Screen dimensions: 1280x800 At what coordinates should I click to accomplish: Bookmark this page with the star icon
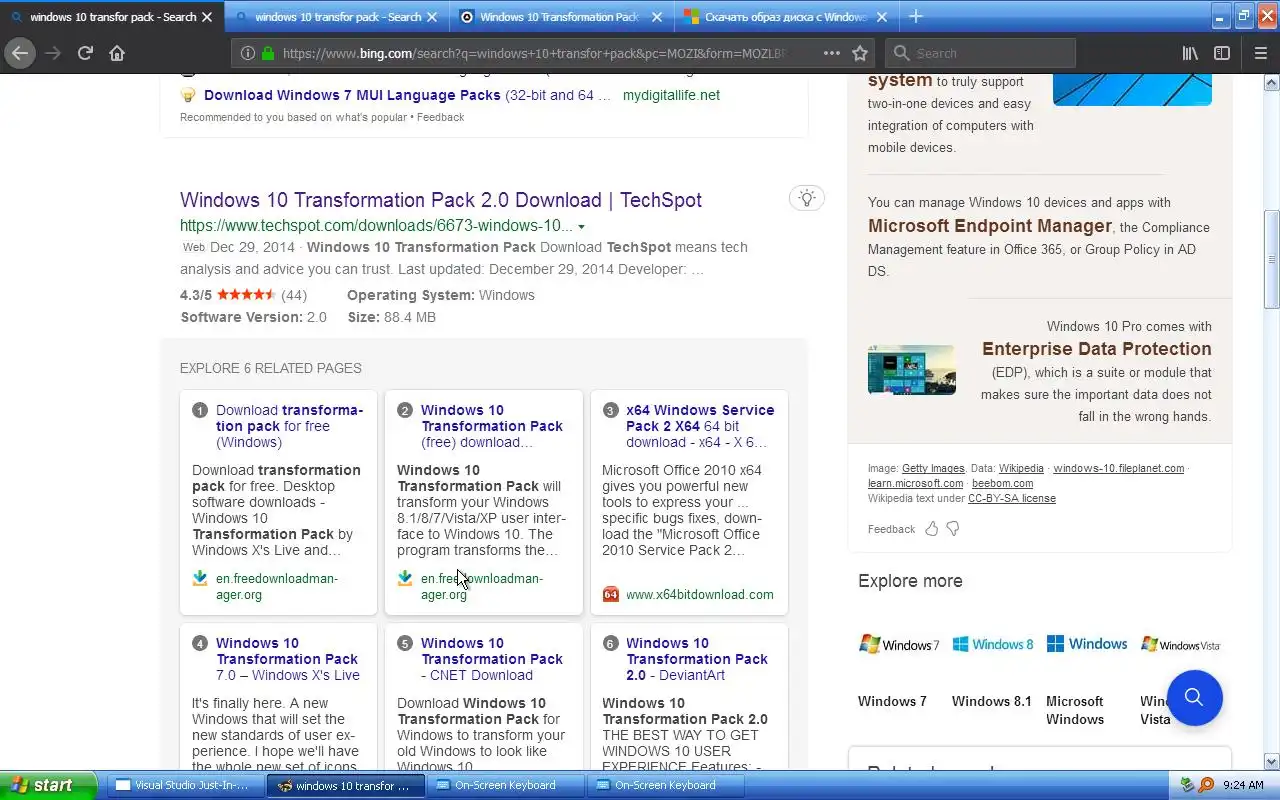[860, 53]
